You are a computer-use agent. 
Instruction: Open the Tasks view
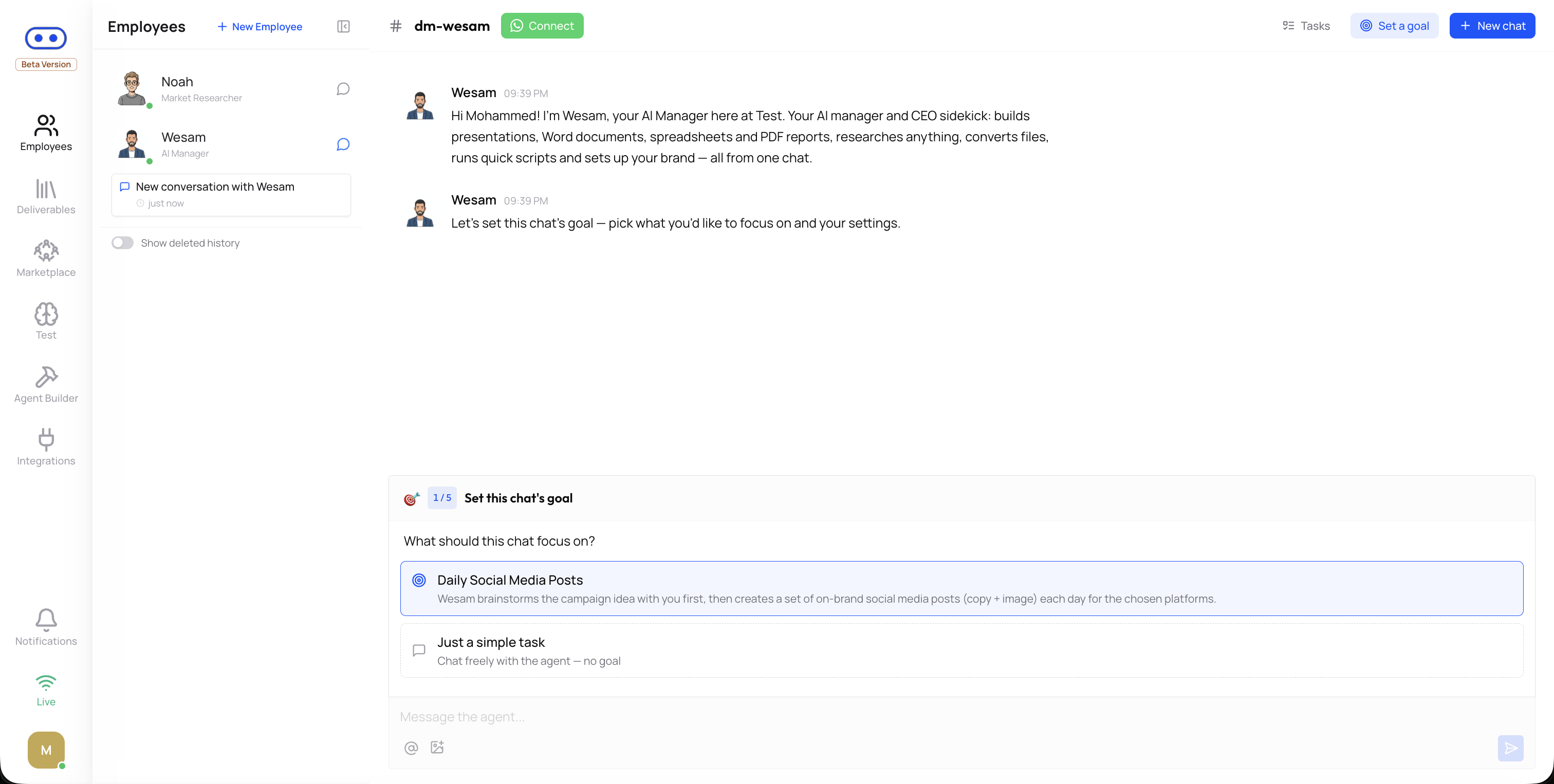[1307, 26]
